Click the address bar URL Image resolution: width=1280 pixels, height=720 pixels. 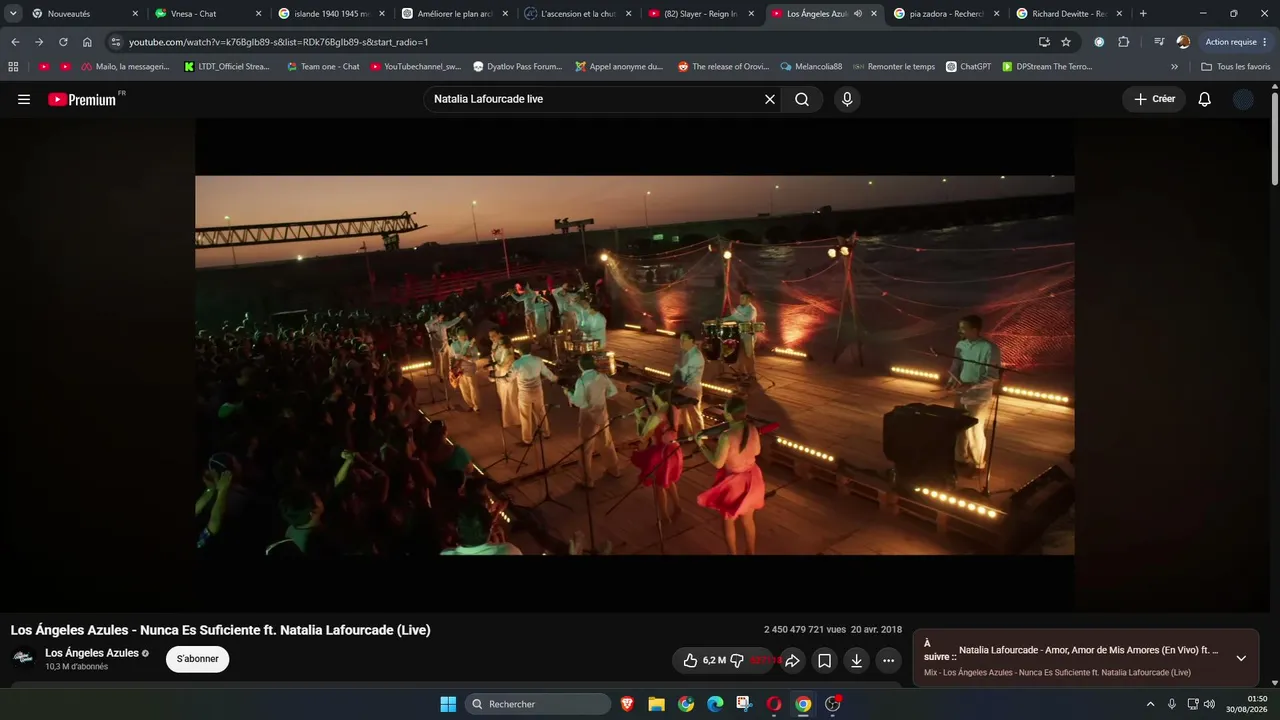click(279, 42)
